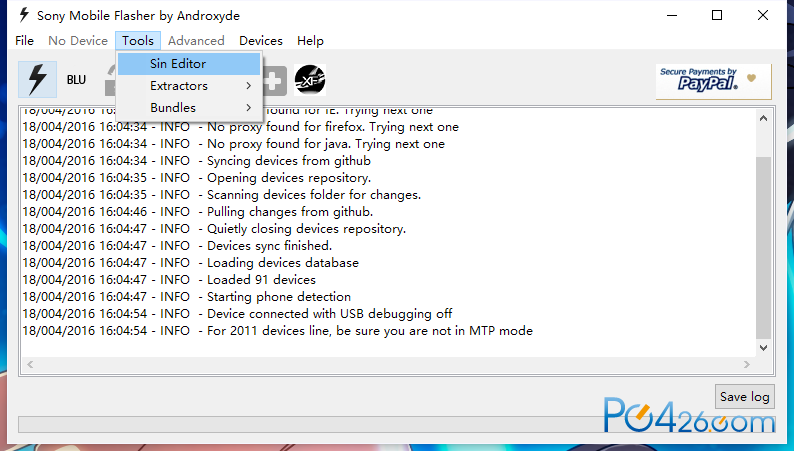The image size is (794, 451).
Task: Open the Devices menu
Action: pyautogui.click(x=261, y=40)
